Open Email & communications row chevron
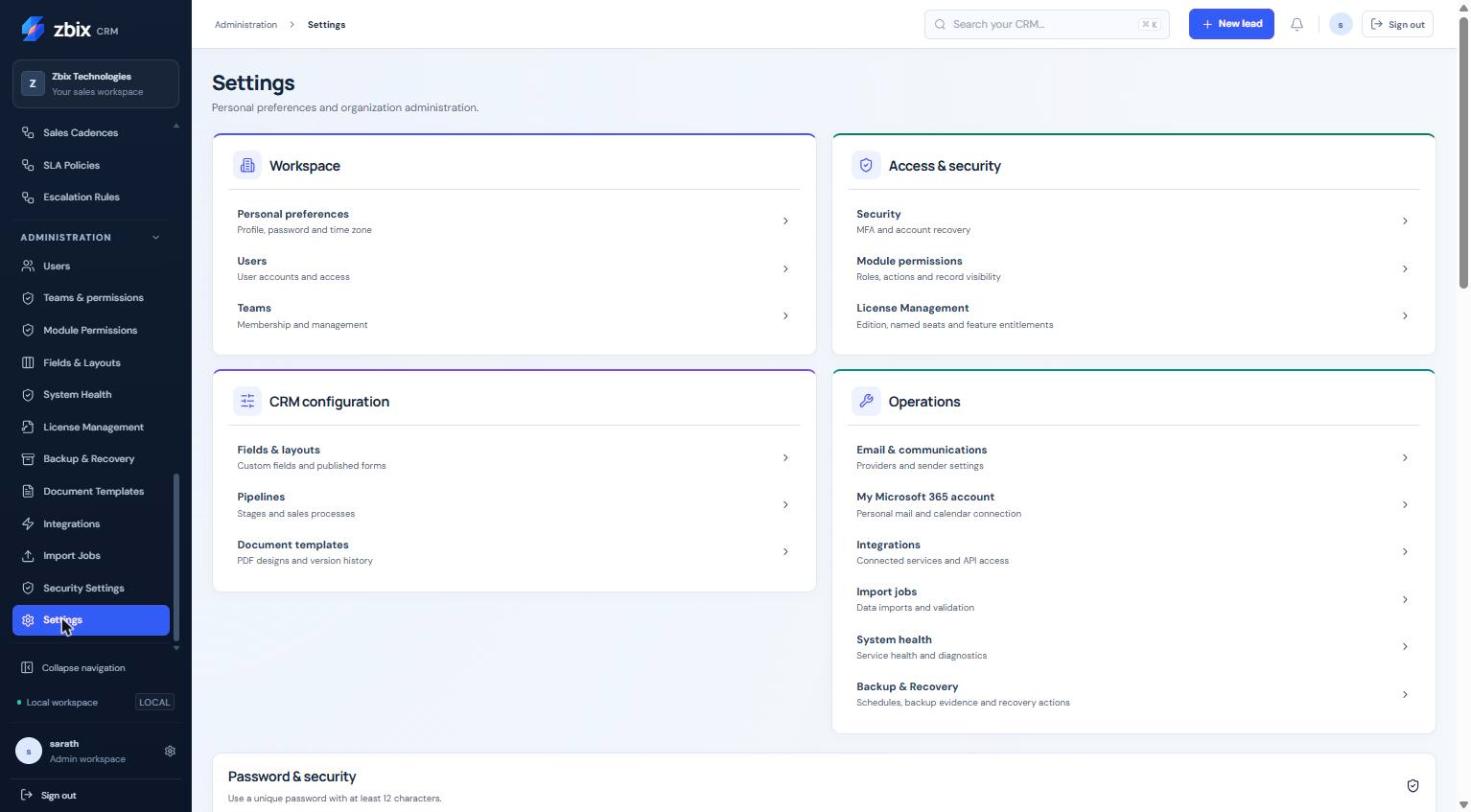The image size is (1471, 812). click(x=1405, y=458)
